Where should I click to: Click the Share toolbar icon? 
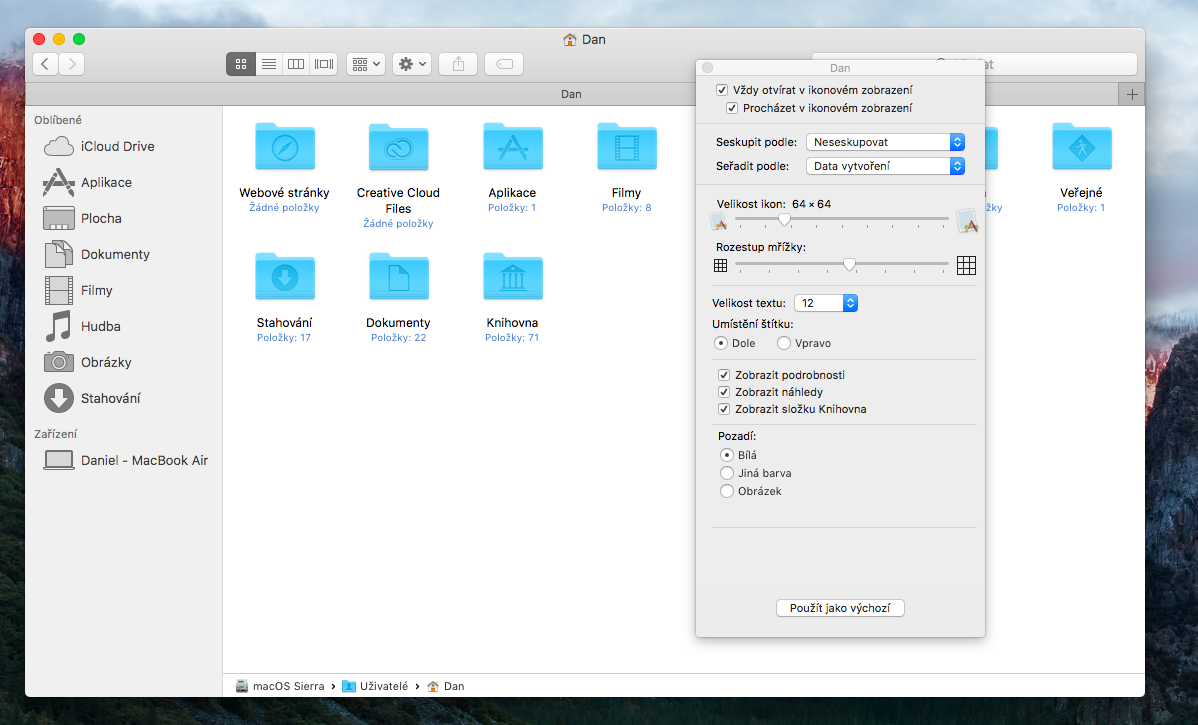click(458, 64)
